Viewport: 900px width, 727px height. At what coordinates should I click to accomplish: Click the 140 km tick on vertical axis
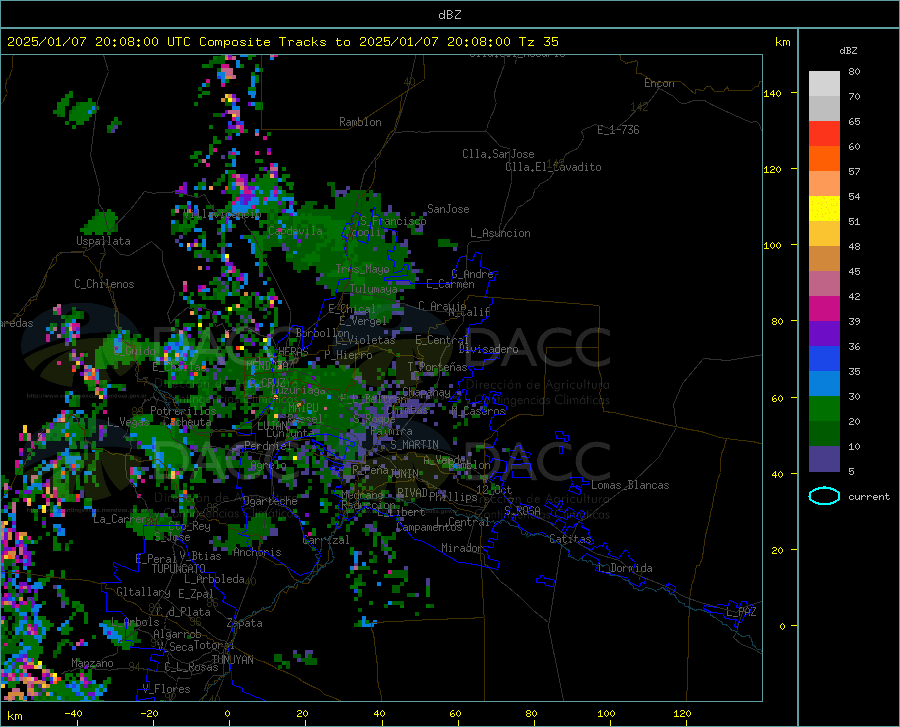point(772,94)
